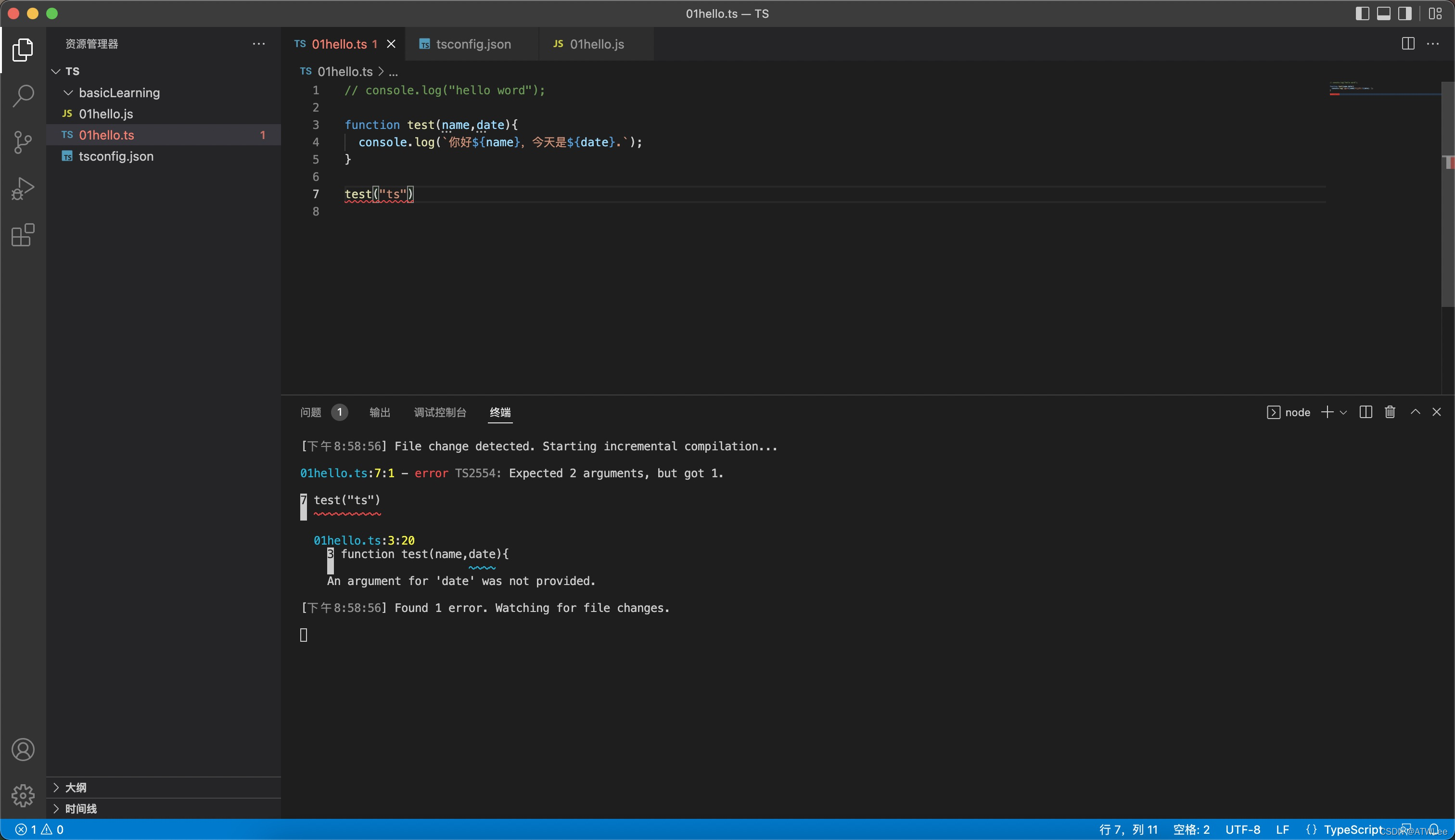The image size is (1455, 840).
Task: Open editor more actions ellipsis
Action: [1433, 44]
